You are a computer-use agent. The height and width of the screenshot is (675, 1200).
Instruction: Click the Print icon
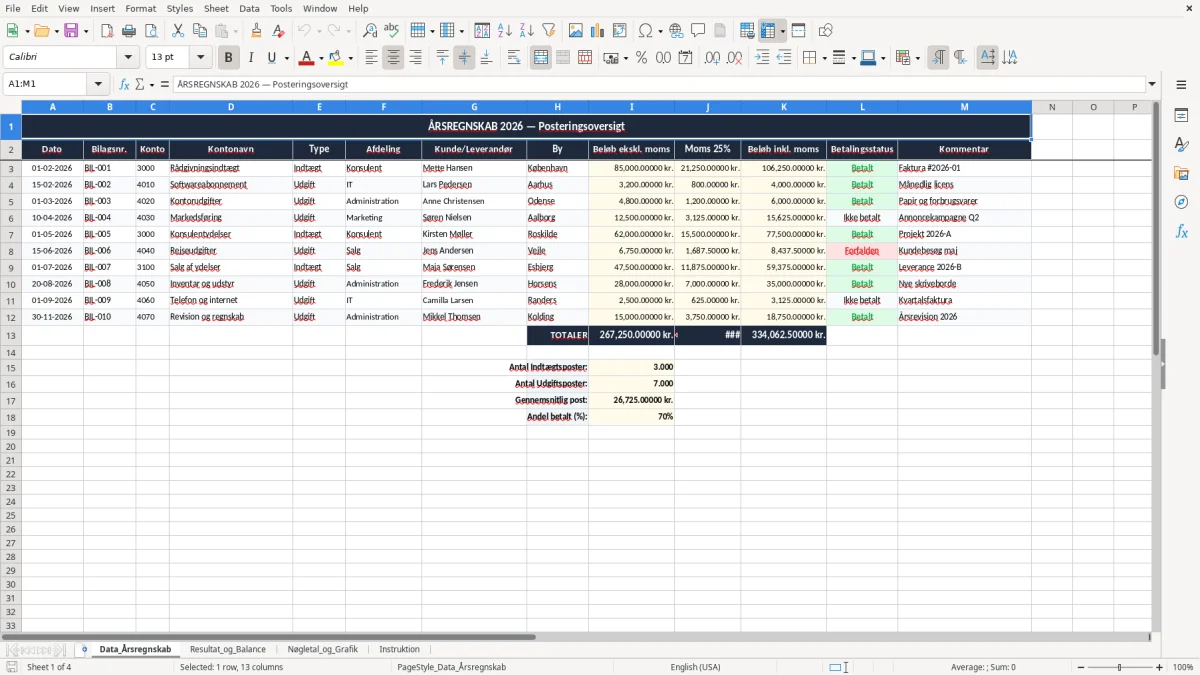(129, 31)
